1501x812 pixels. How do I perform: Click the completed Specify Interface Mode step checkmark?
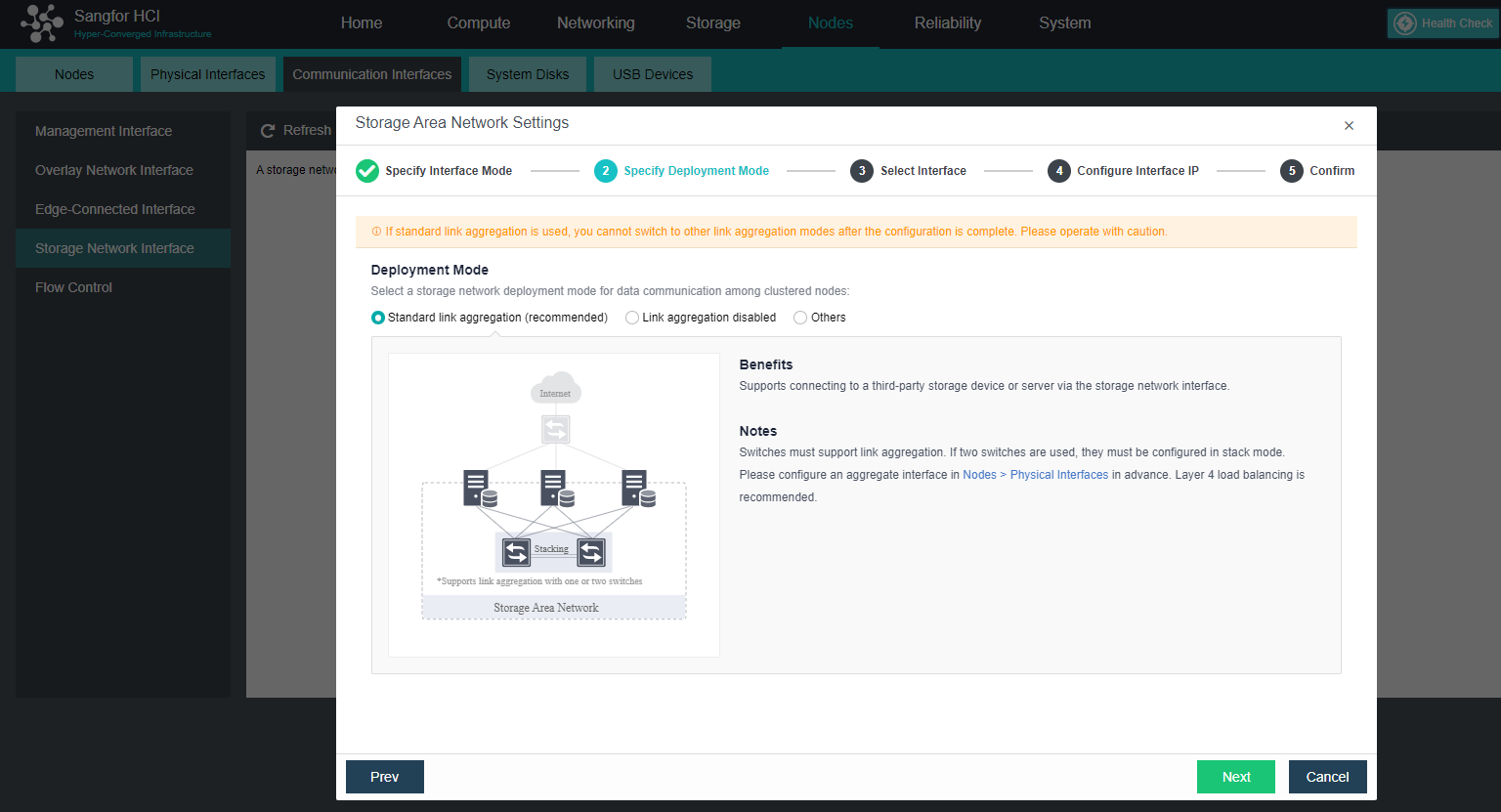click(366, 170)
